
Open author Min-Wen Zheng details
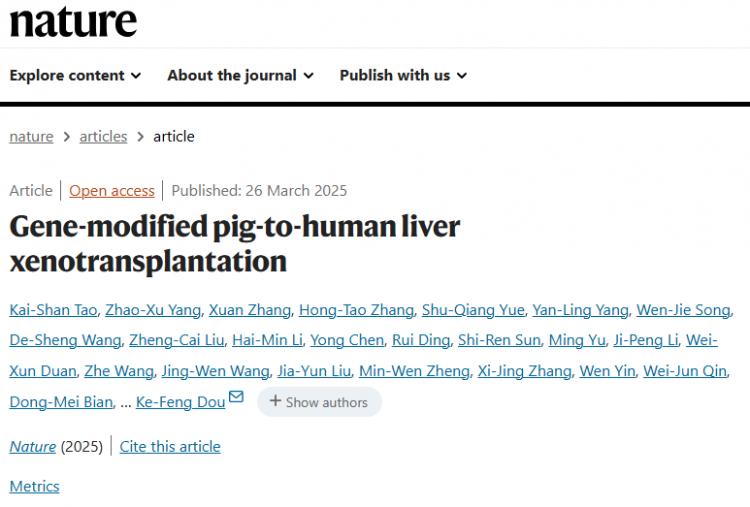click(414, 371)
